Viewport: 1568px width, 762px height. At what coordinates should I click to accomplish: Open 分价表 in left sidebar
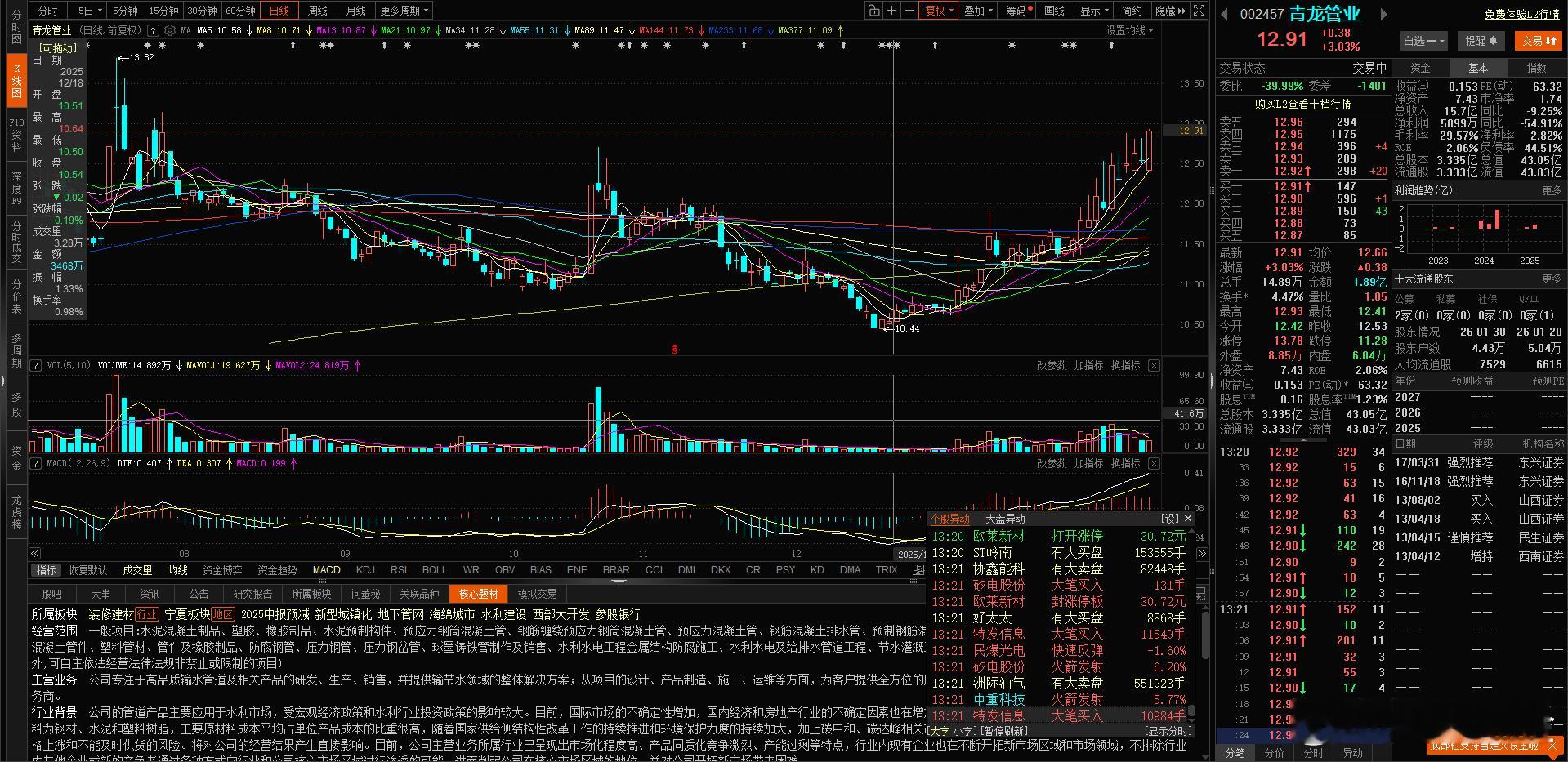click(16, 296)
